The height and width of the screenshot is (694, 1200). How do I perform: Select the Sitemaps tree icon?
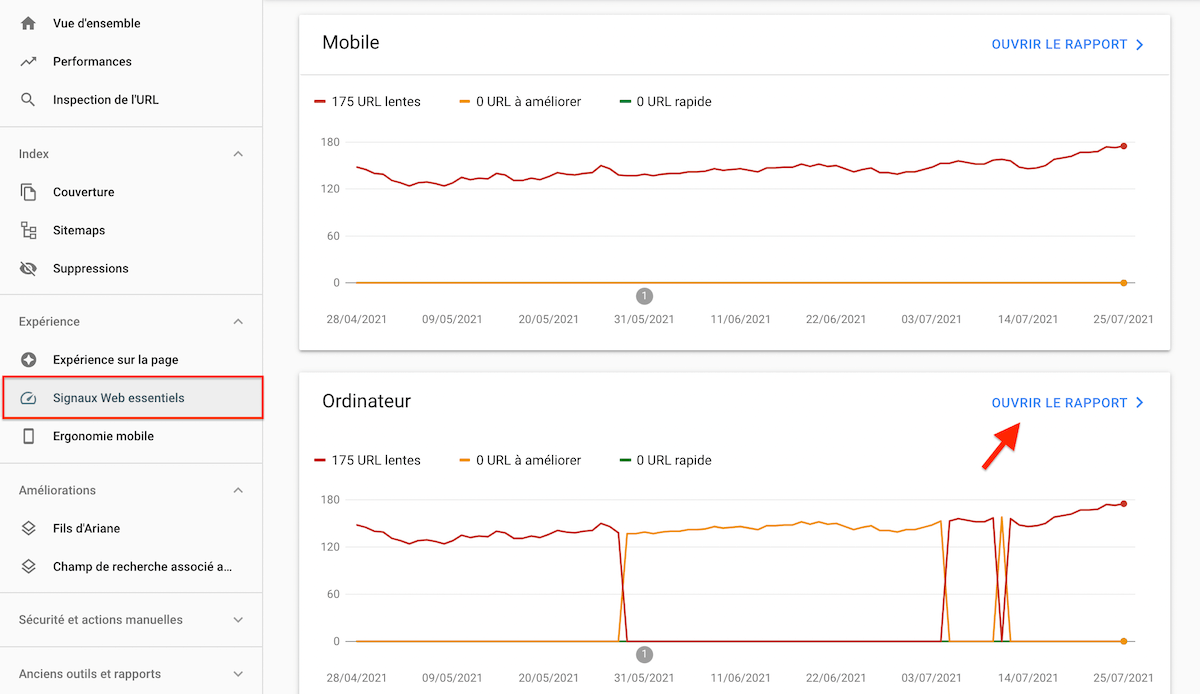27,230
